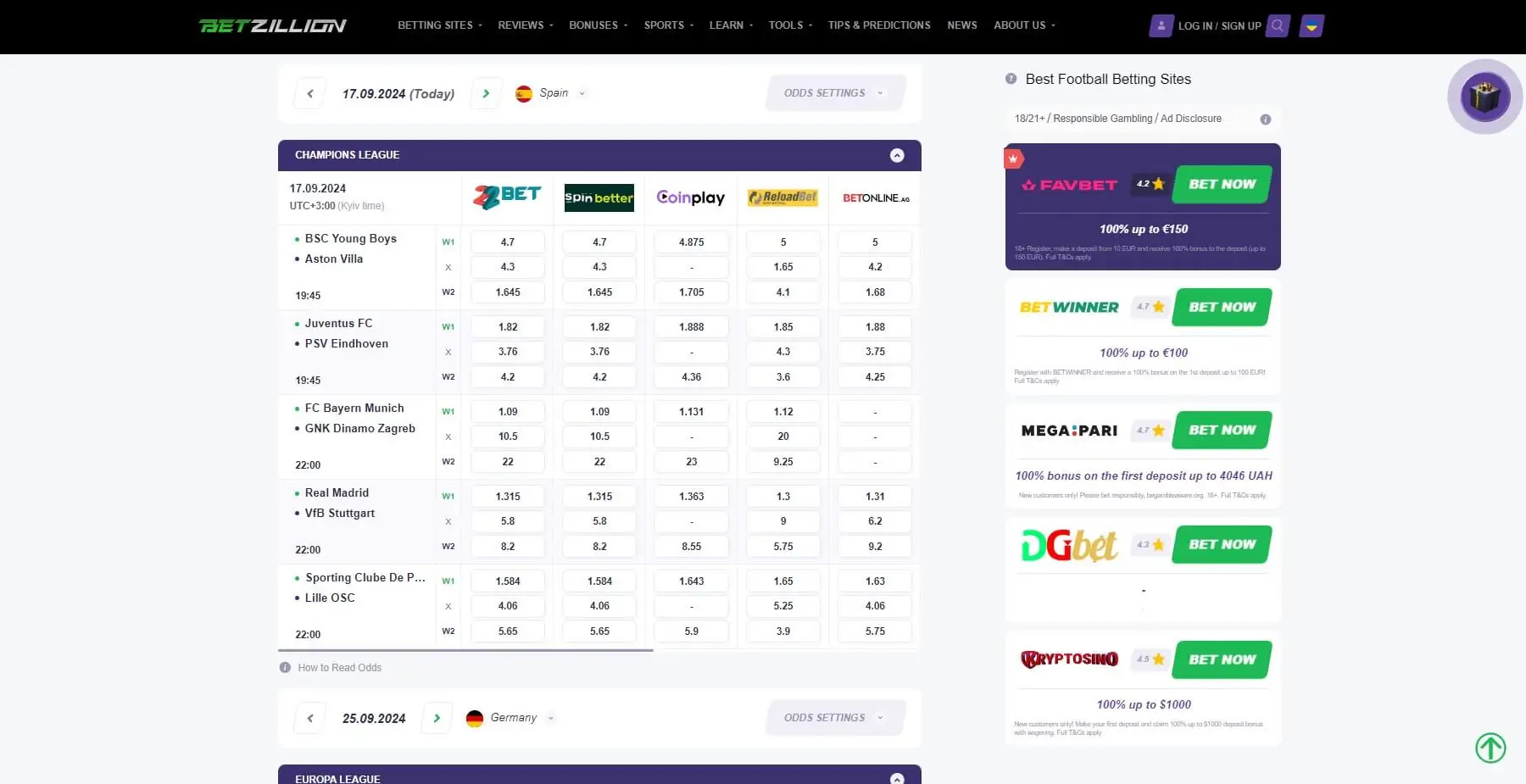Click the FAVBET Bet Now button
The height and width of the screenshot is (784, 1526).
pos(1221,184)
